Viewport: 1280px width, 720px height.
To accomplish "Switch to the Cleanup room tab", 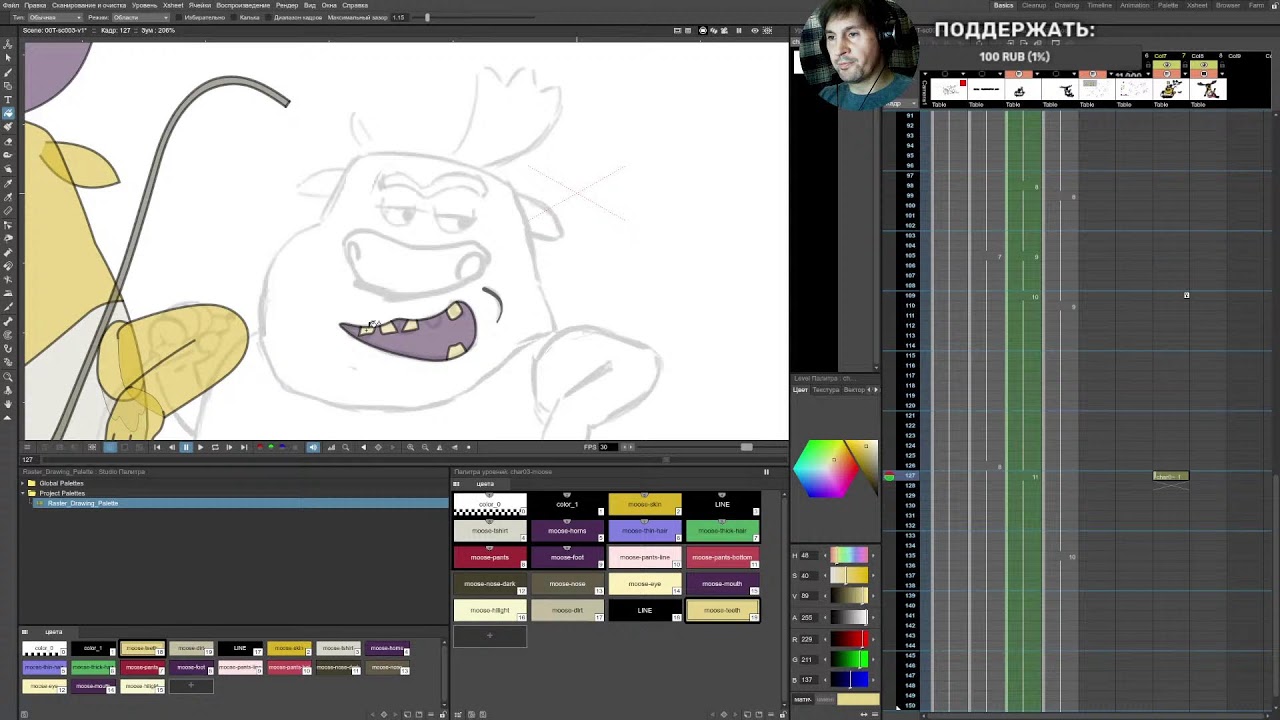I will tap(1033, 5).
